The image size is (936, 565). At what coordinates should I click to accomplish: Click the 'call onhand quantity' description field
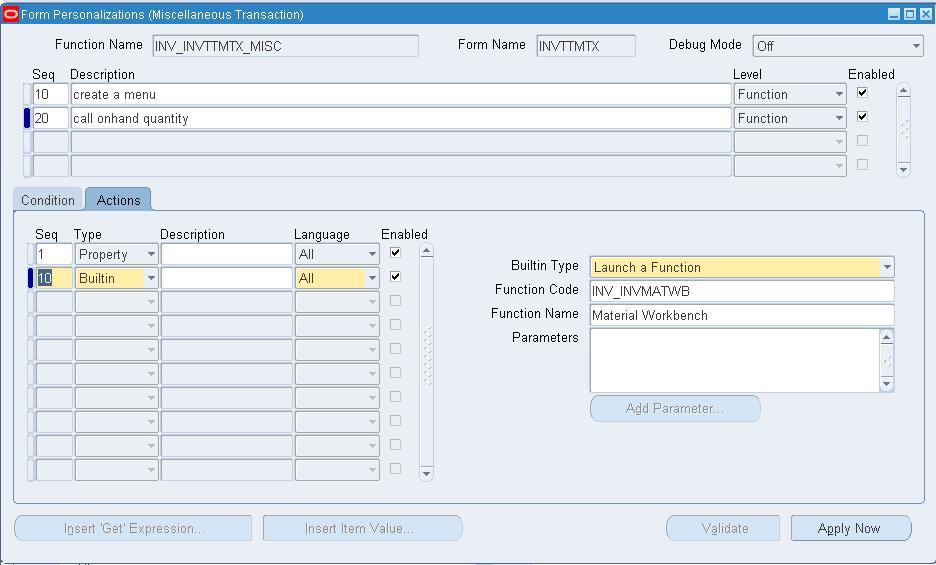click(x=401, y=118)
